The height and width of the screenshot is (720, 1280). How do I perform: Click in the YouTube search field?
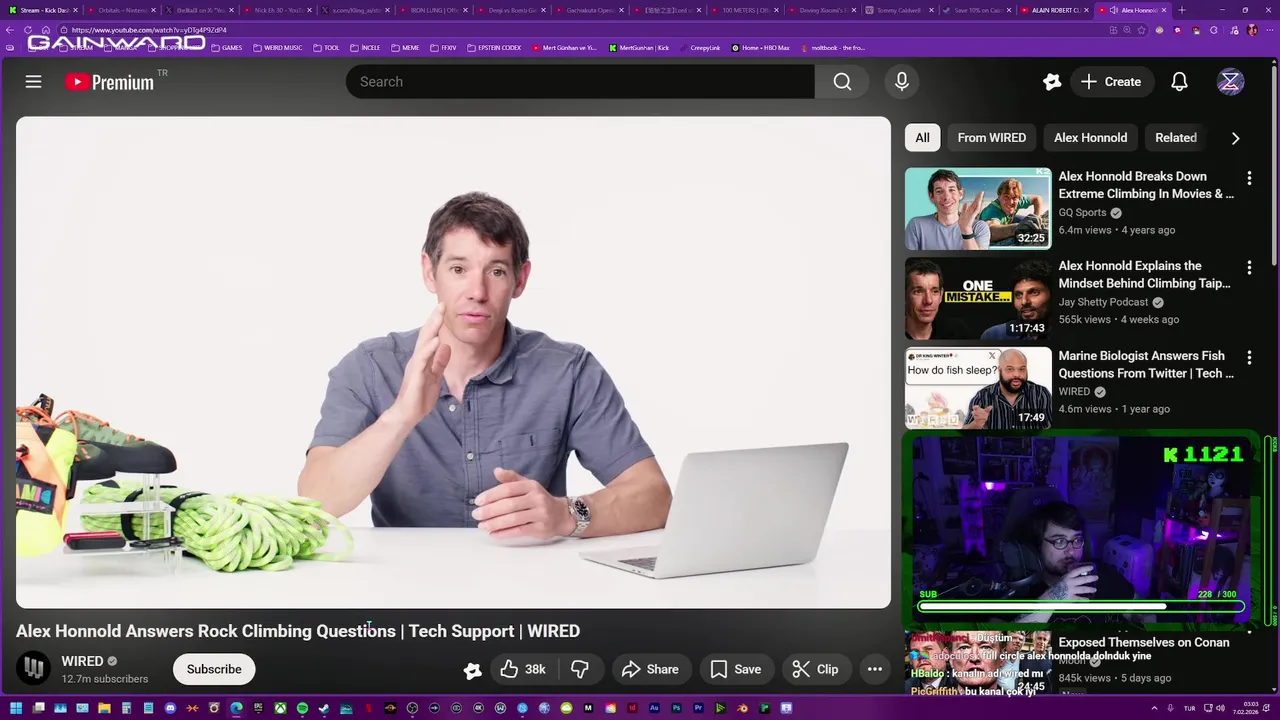click(580, 82)
